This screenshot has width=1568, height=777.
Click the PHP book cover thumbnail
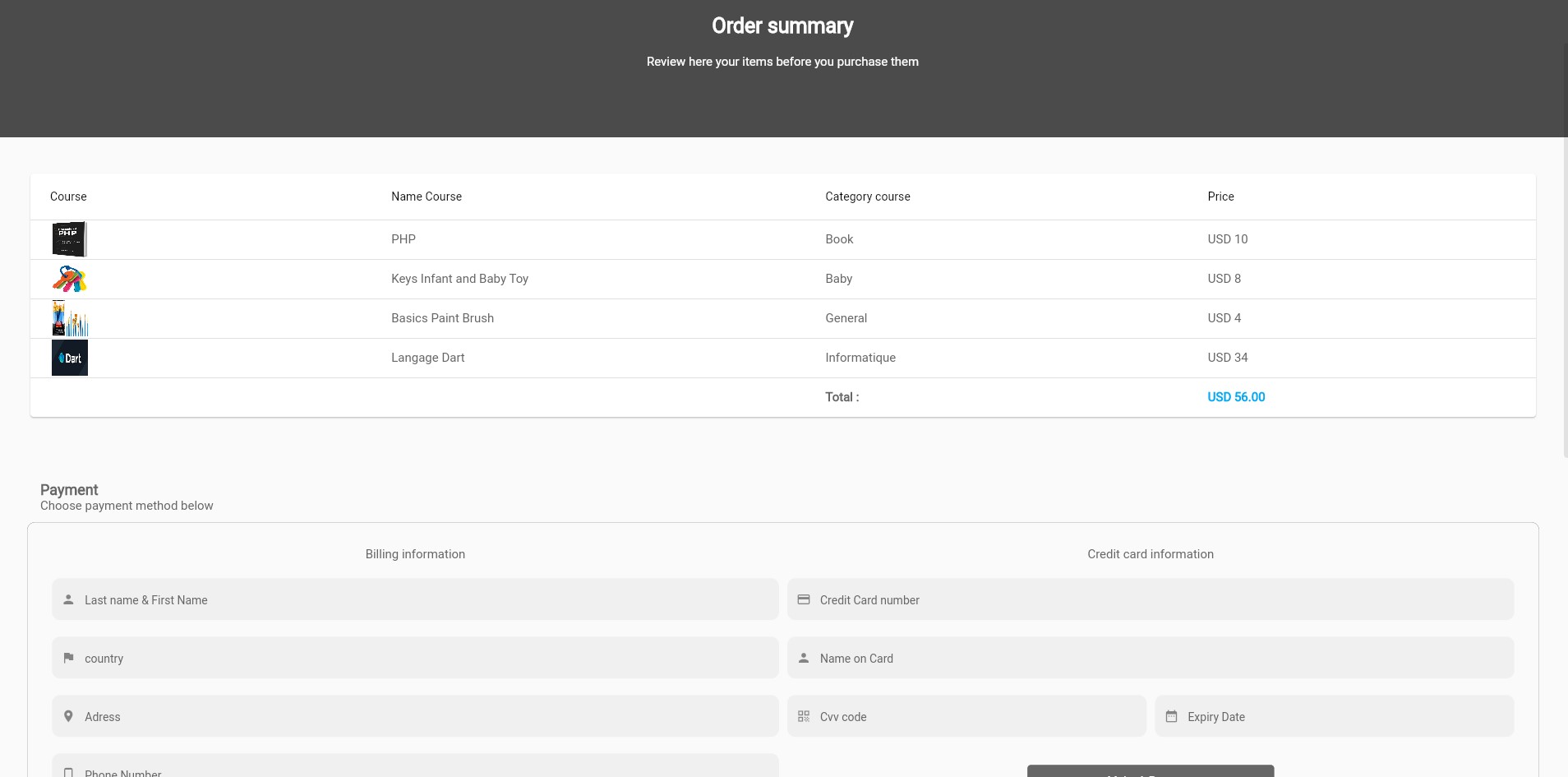click(x=69, y=239)
